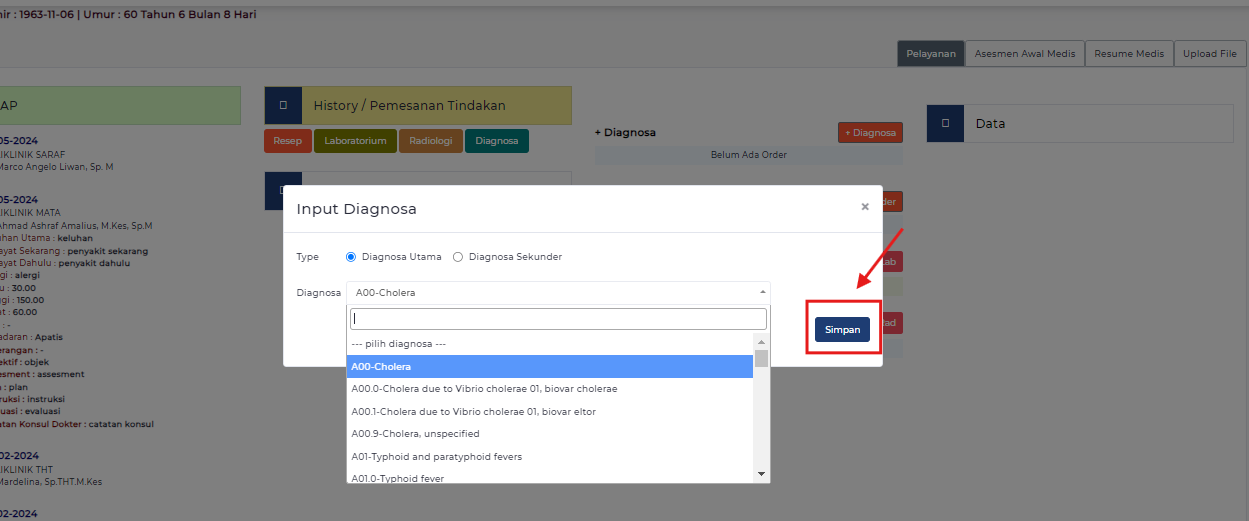Click the red + Diagnosa button
1249x521 pixels.
[x=869, y=132]
